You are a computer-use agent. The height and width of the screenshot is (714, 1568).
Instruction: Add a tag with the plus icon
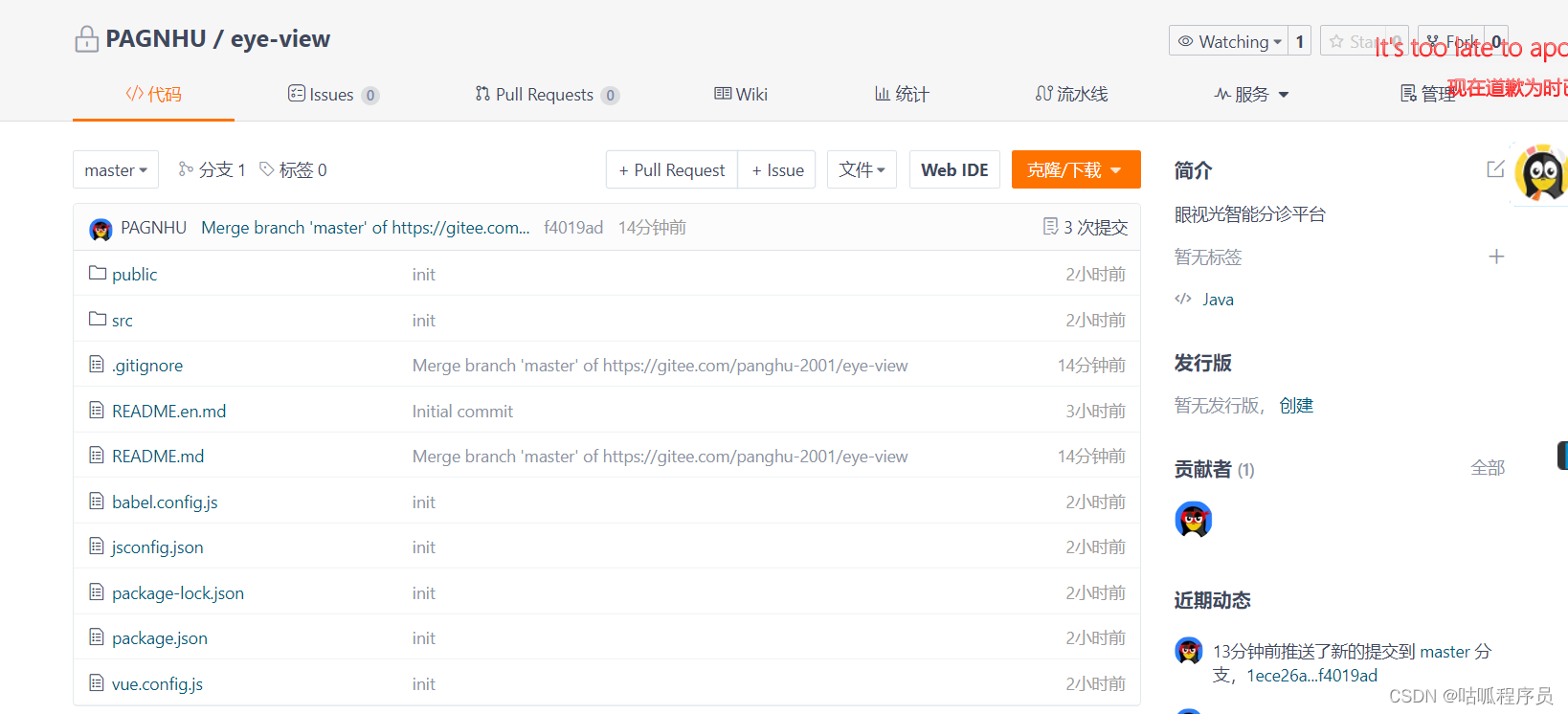(1497, 257)
